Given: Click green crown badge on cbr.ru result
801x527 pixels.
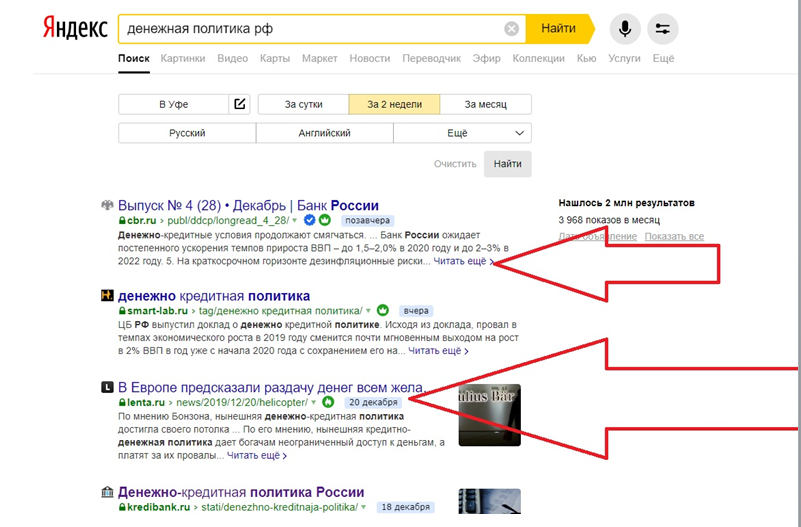Looking at the screenshot, I should 324,220.
